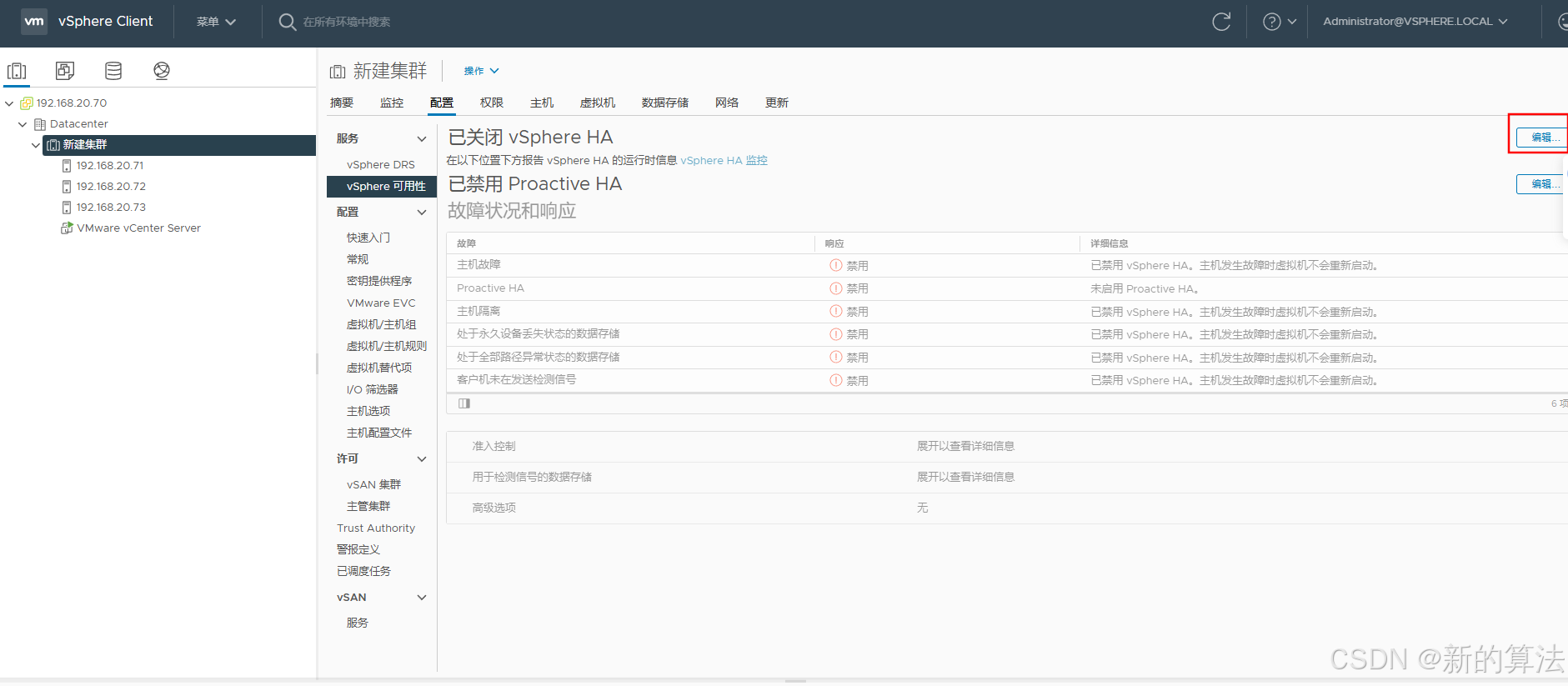This screenshot has height=686, width=1568.
Task: Switch to the 数据存储 tab
Action: [x=665, y=103]
